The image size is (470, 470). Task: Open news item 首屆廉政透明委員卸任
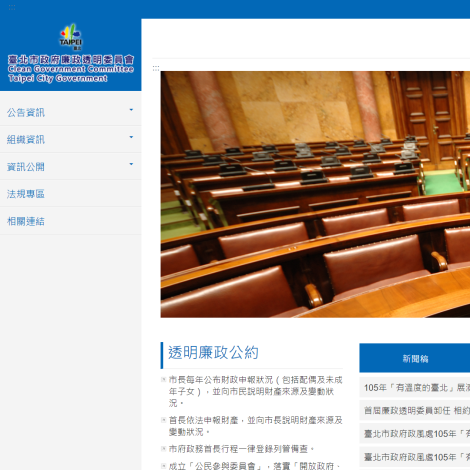point(417,410)
